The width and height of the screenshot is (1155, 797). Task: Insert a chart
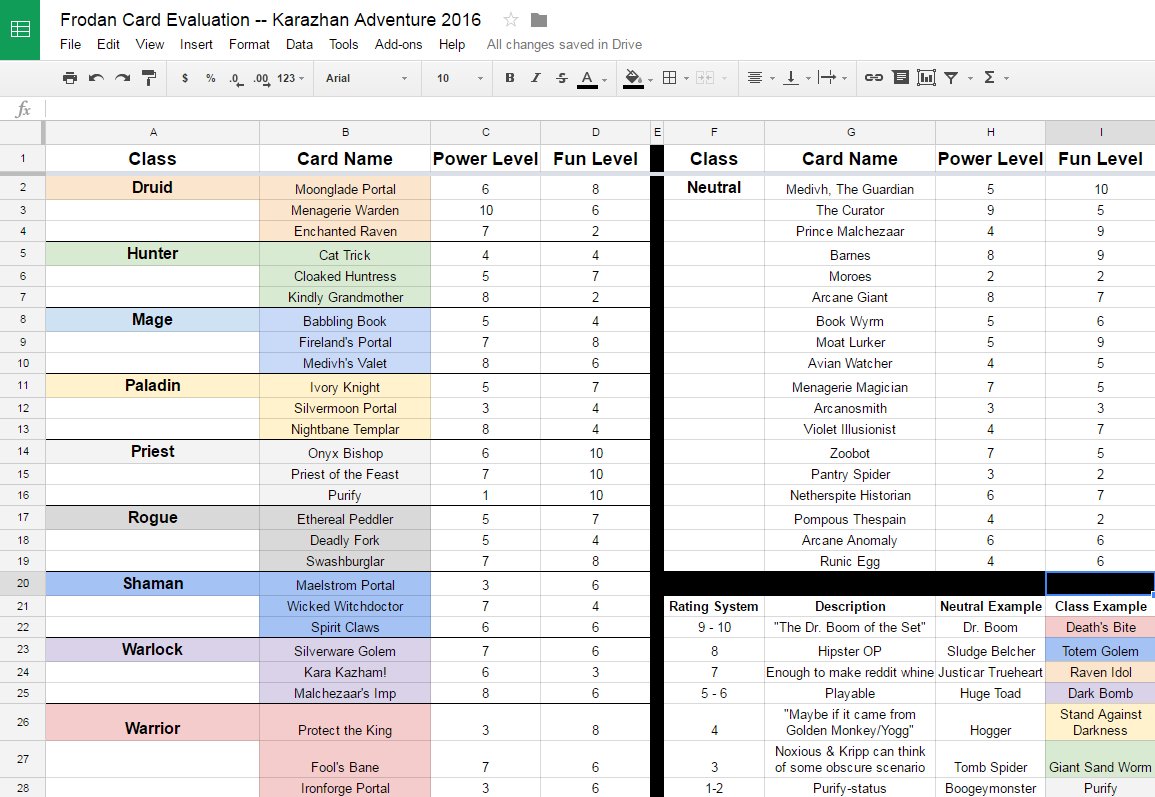[x=926, y=77]
